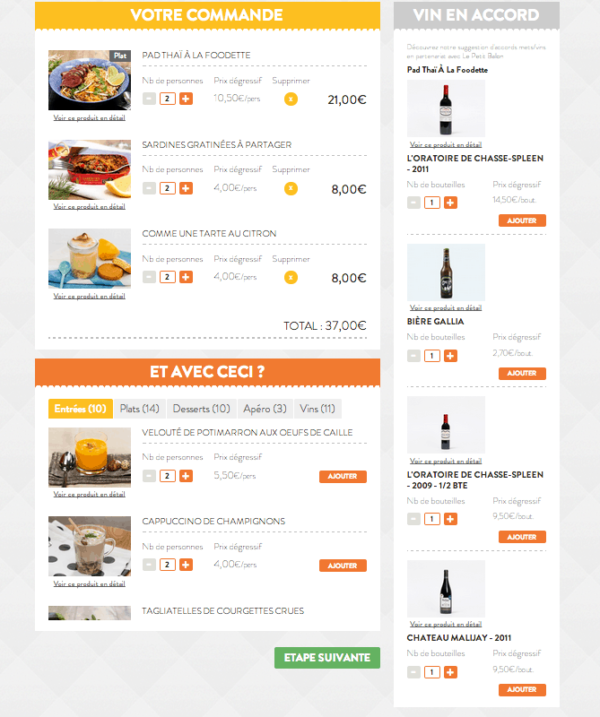Increase Cappuccino de Champignons persons count

point(186,565)
